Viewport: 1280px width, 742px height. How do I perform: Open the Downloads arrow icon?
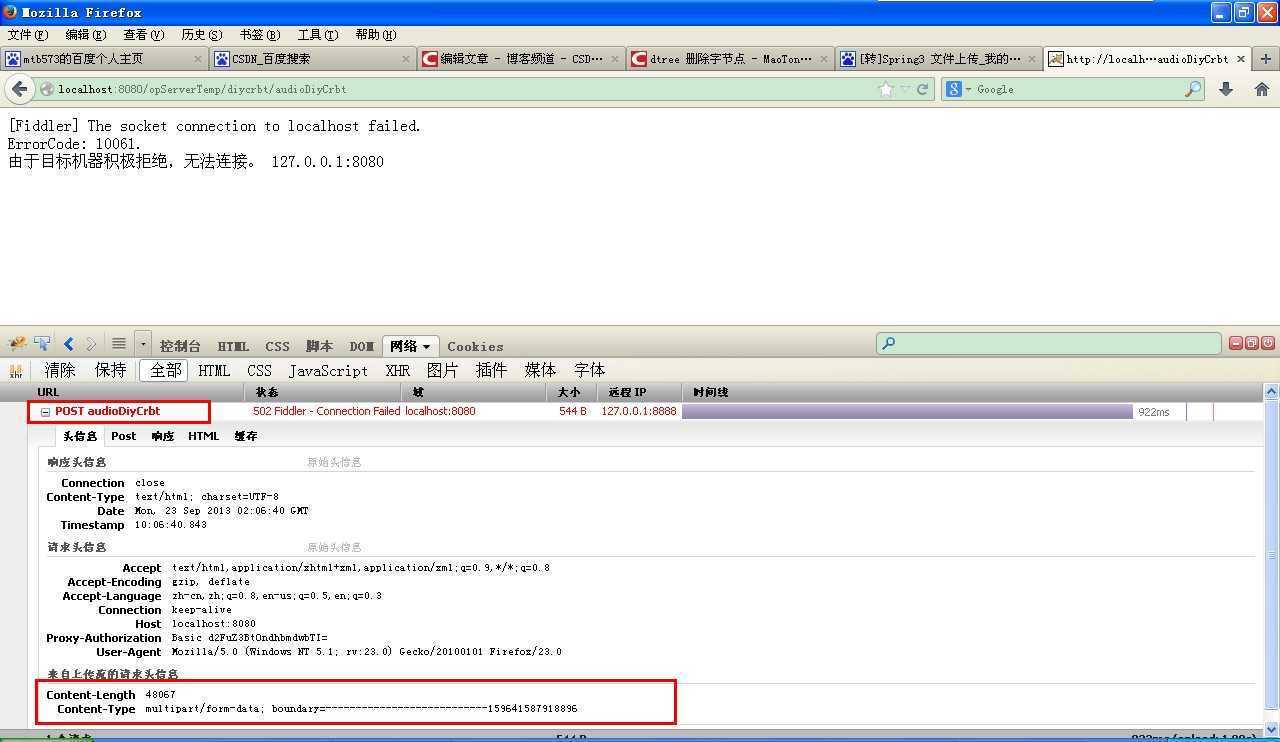click(x=1226, y=89)
